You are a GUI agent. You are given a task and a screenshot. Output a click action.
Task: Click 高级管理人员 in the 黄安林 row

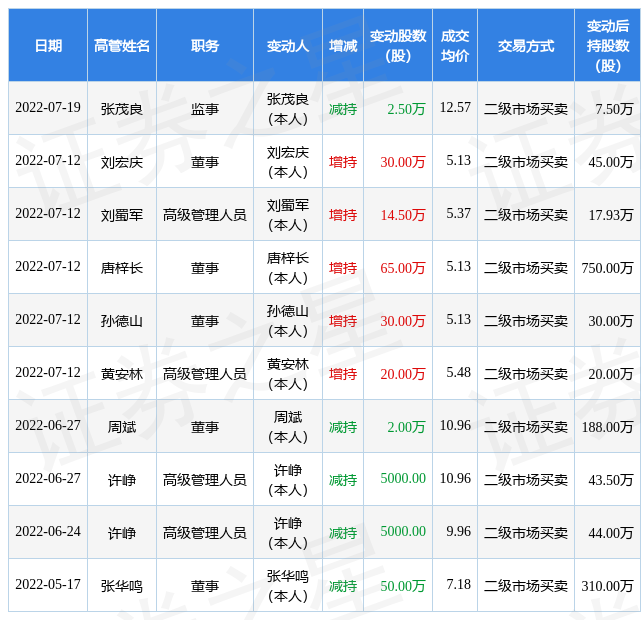[x=205, y=374]
